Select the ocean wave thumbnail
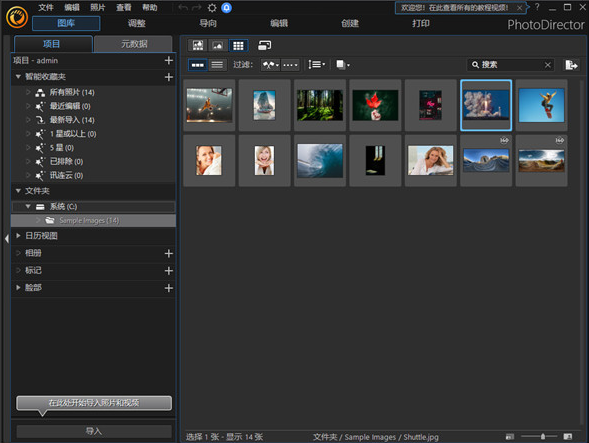Image resolution: width=589 pixels, height=443 pixels. point(320,160)
